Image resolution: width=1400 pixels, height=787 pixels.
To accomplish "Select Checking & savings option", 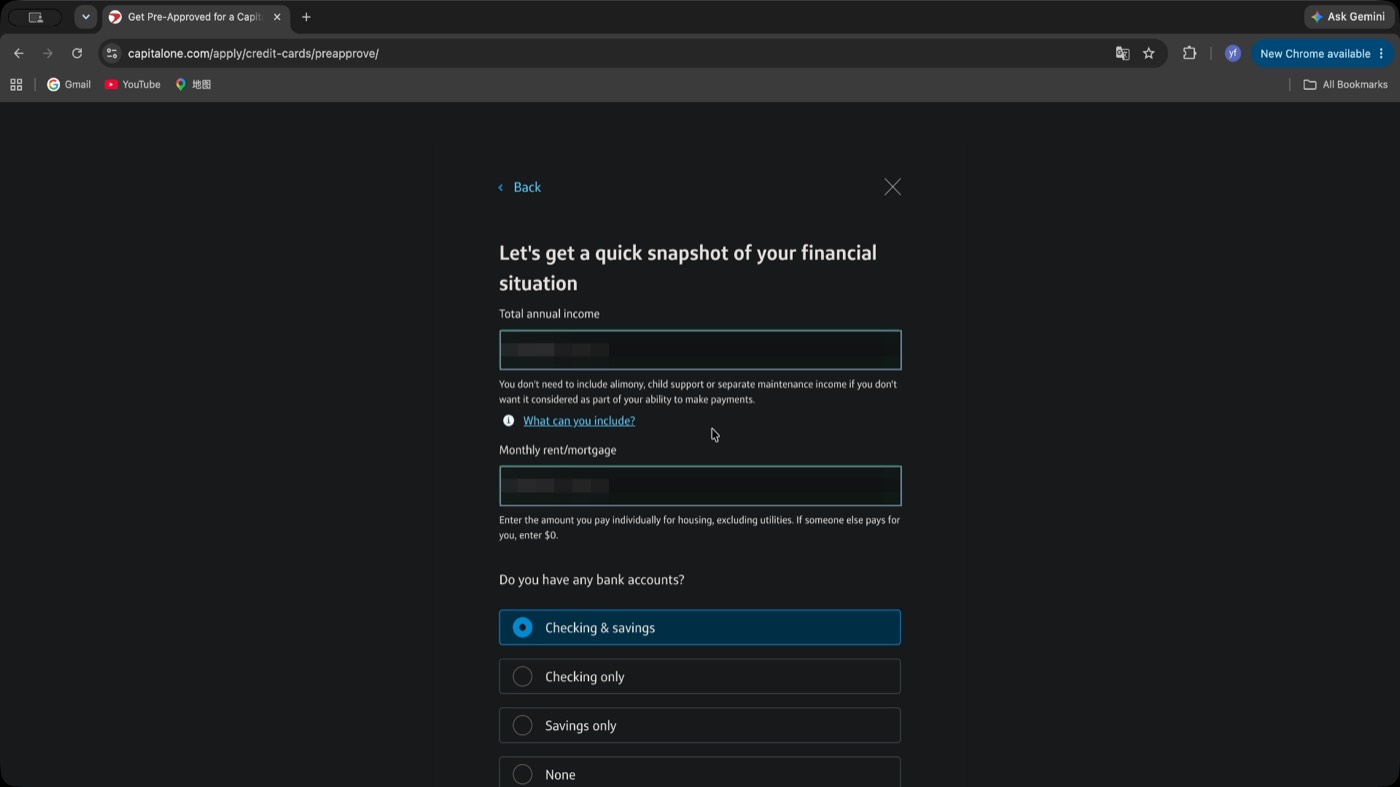I will coord(700,628).
